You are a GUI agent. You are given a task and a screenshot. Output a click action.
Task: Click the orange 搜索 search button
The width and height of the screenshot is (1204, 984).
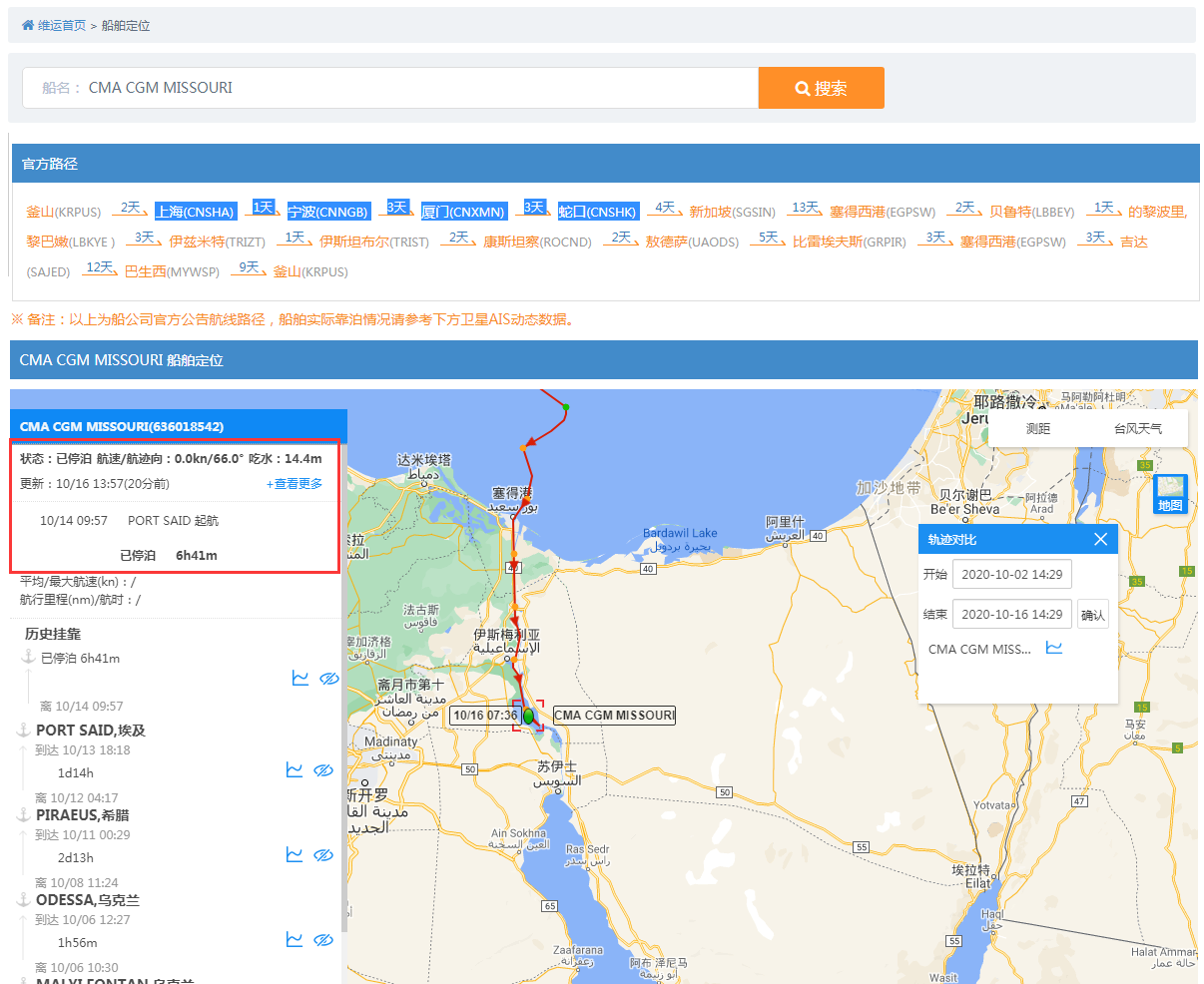(x=821, y=88)
